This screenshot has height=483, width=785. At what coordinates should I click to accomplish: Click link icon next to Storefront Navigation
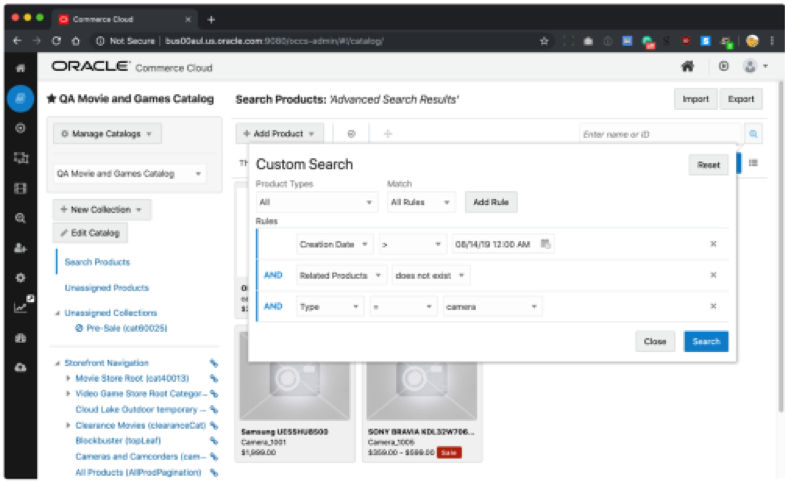pos(213,363)
